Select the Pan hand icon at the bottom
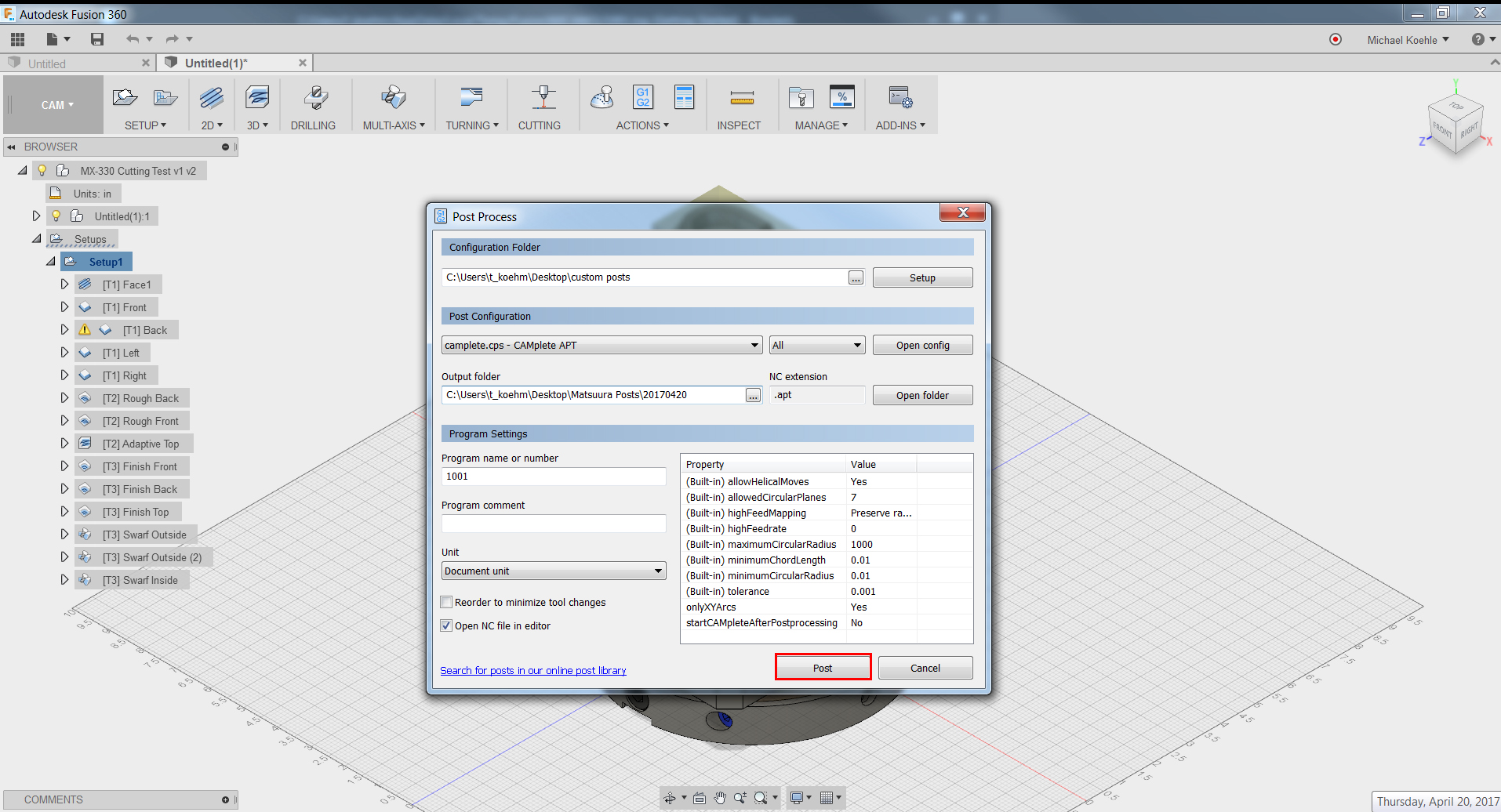 [x=720, y=798]
